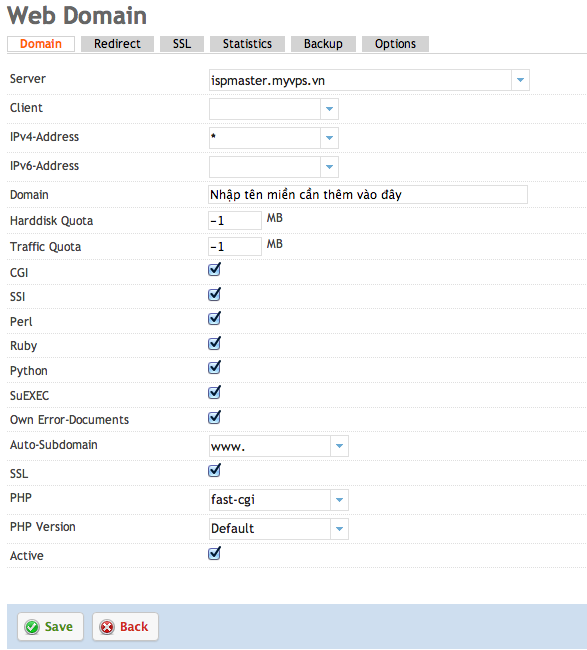The height and width of the screenshot is (650, 587).
Task: Toggle the SSI checkbox
Action: pyautogui.click(x=214, y=295)
